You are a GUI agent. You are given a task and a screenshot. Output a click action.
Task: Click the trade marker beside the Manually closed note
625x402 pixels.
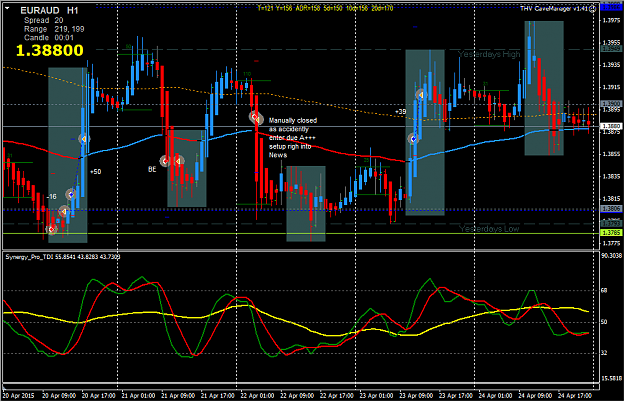[256, 118]
